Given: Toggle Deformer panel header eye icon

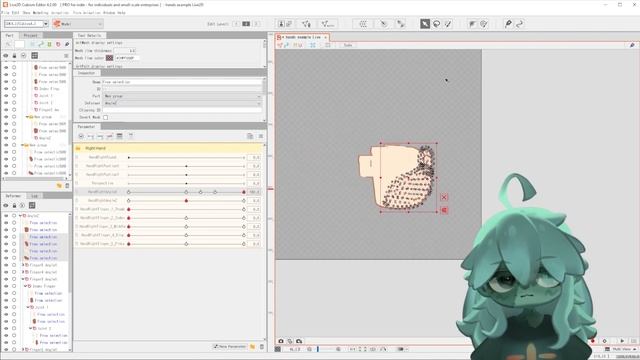Looking at the screenshot, I should click(x=6, y=205).
